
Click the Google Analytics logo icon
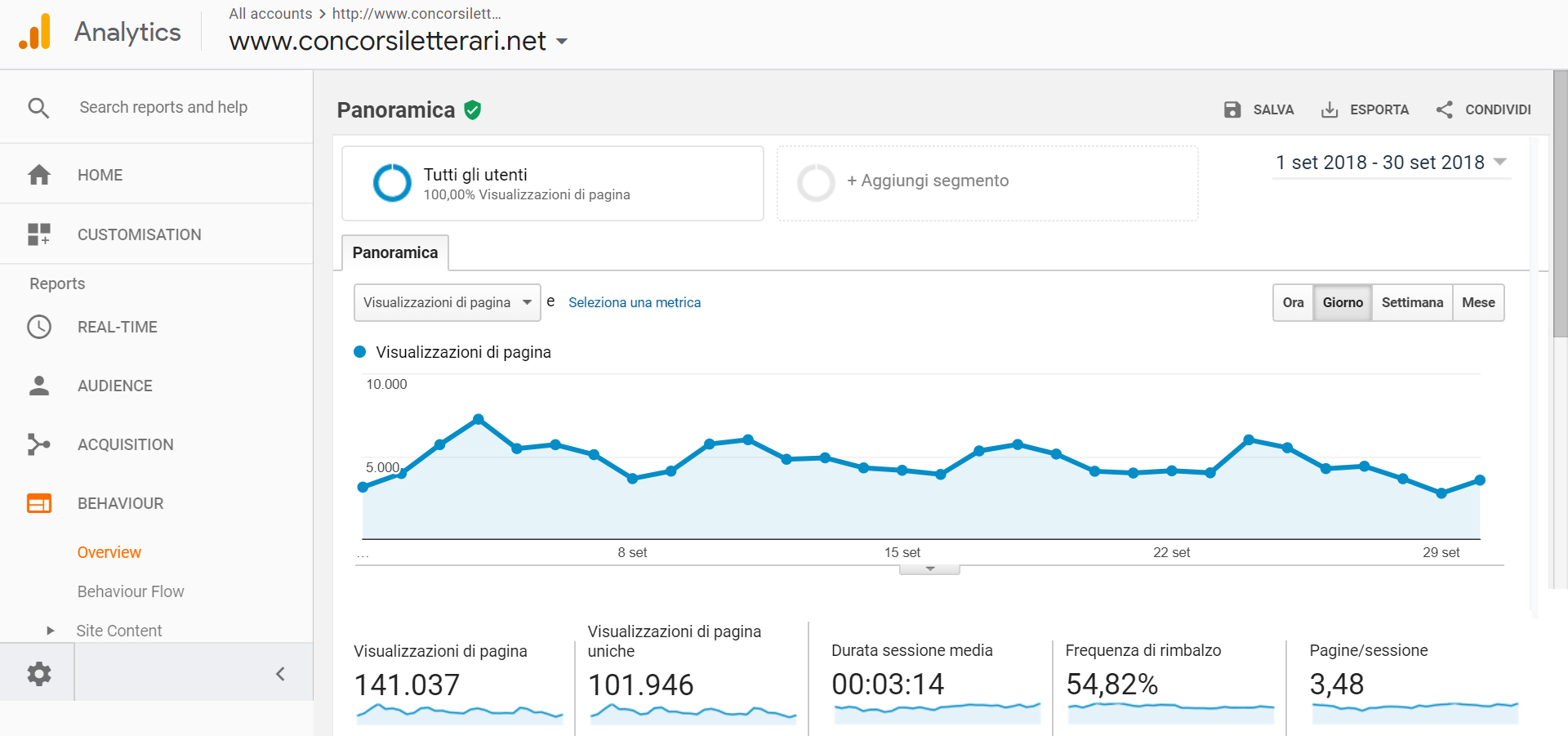click(x=35, y=33)
